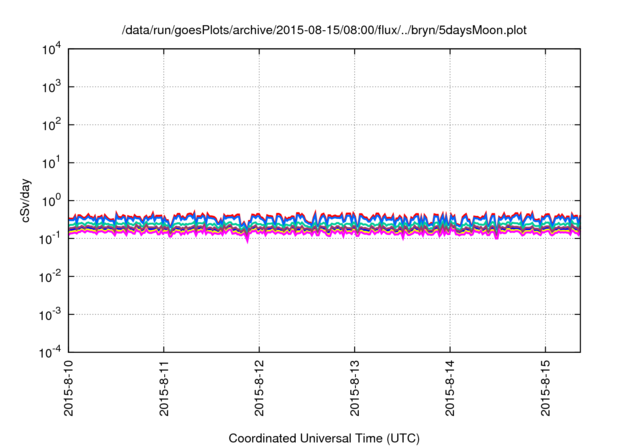Click the 2015-8-15 date tick label
Image resolution: width=640 pixels, height=448 pixels.
click(545, 388)
